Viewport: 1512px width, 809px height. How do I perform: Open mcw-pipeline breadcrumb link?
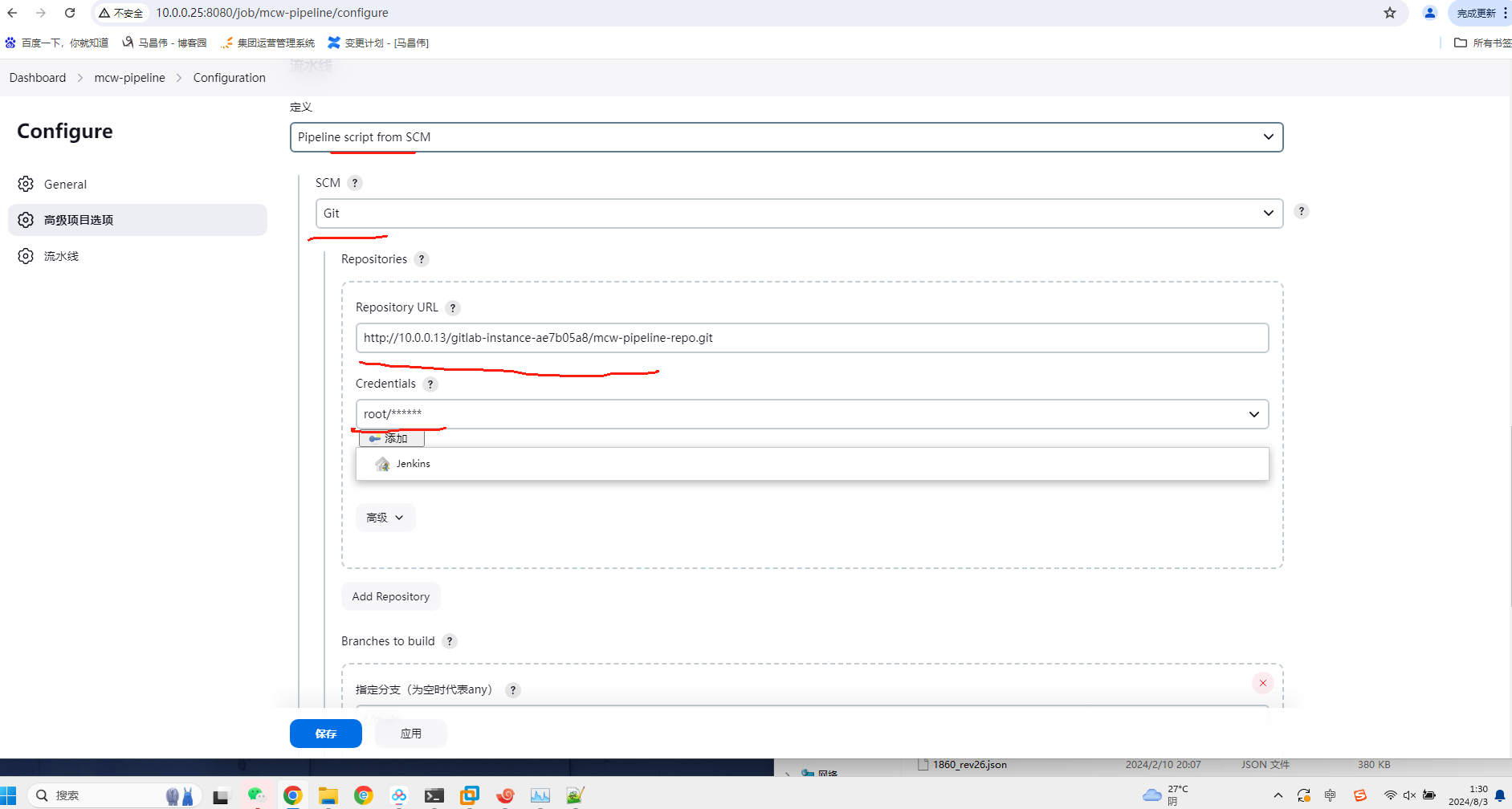pyautogui.click(x=129, y=78)
